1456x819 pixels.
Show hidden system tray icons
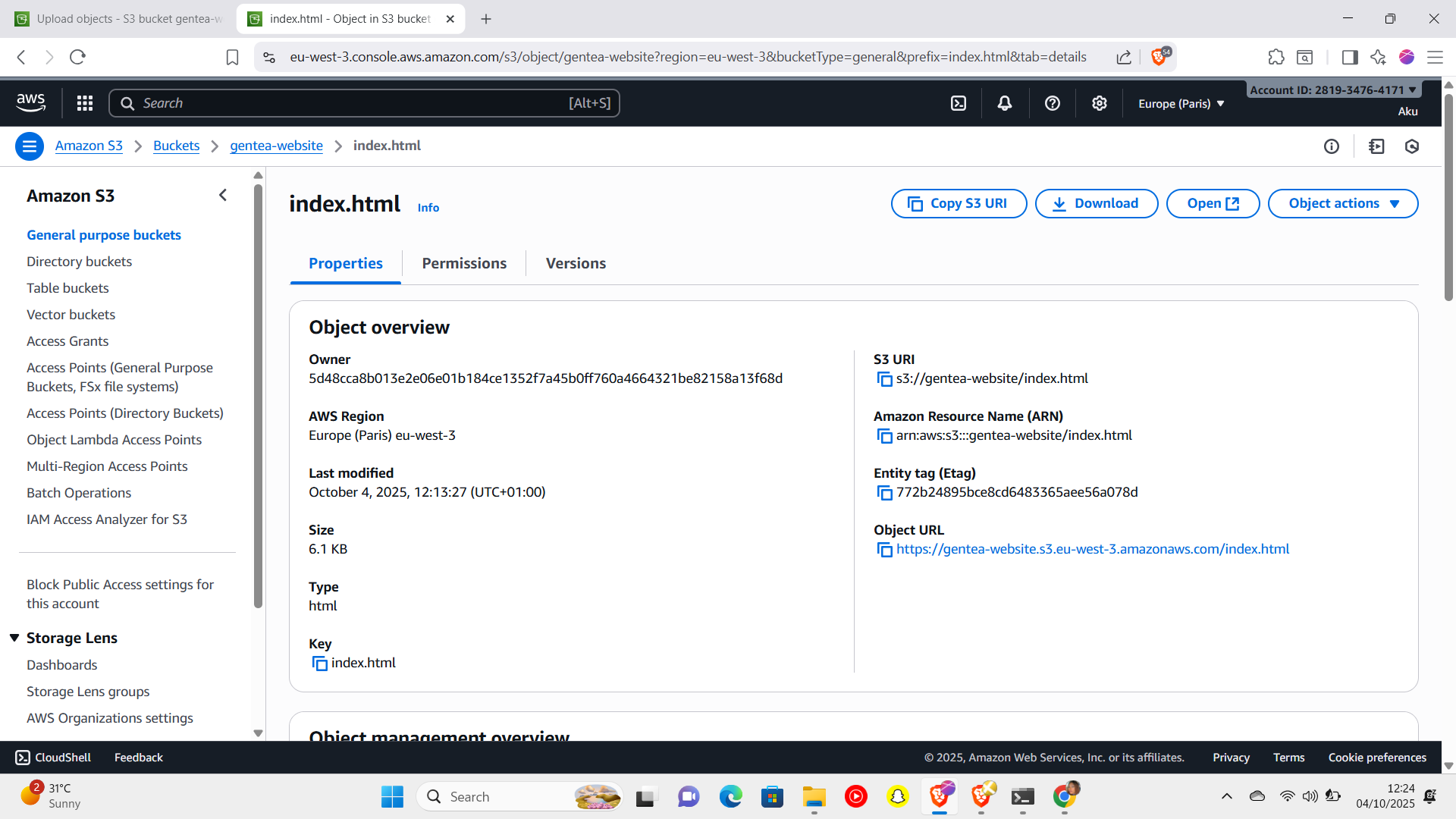pos(1226,796)
